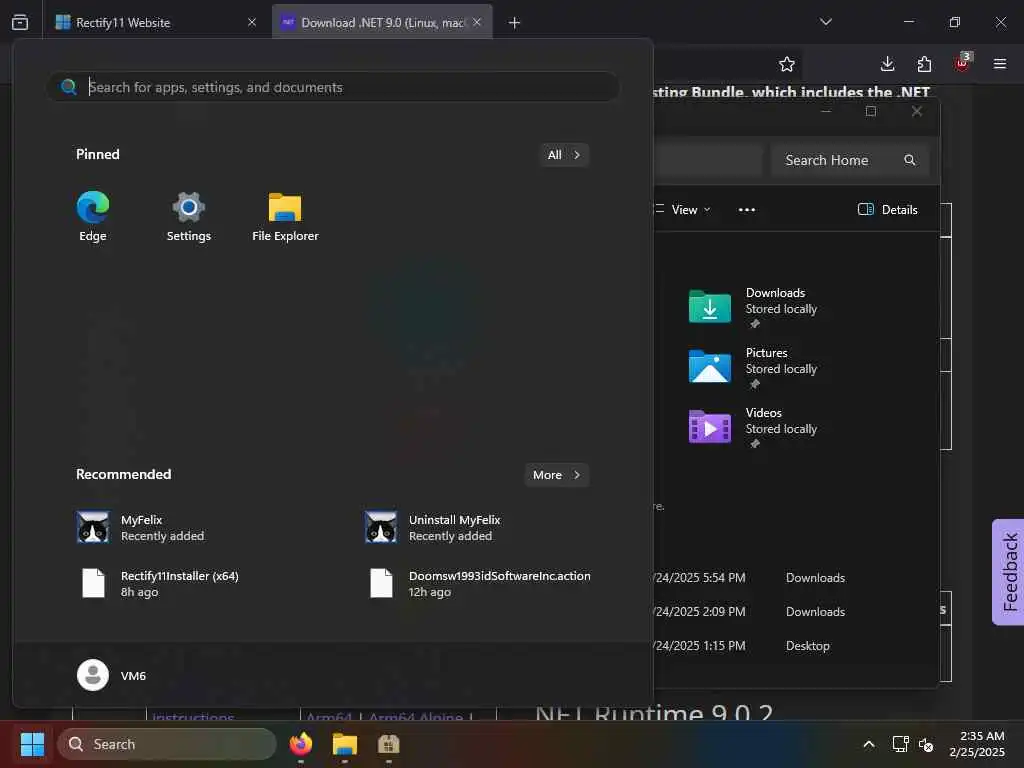The image size is (1024, 768).
Task: Open the Feedback tab on the webpage
Action: click(1009, 572)
